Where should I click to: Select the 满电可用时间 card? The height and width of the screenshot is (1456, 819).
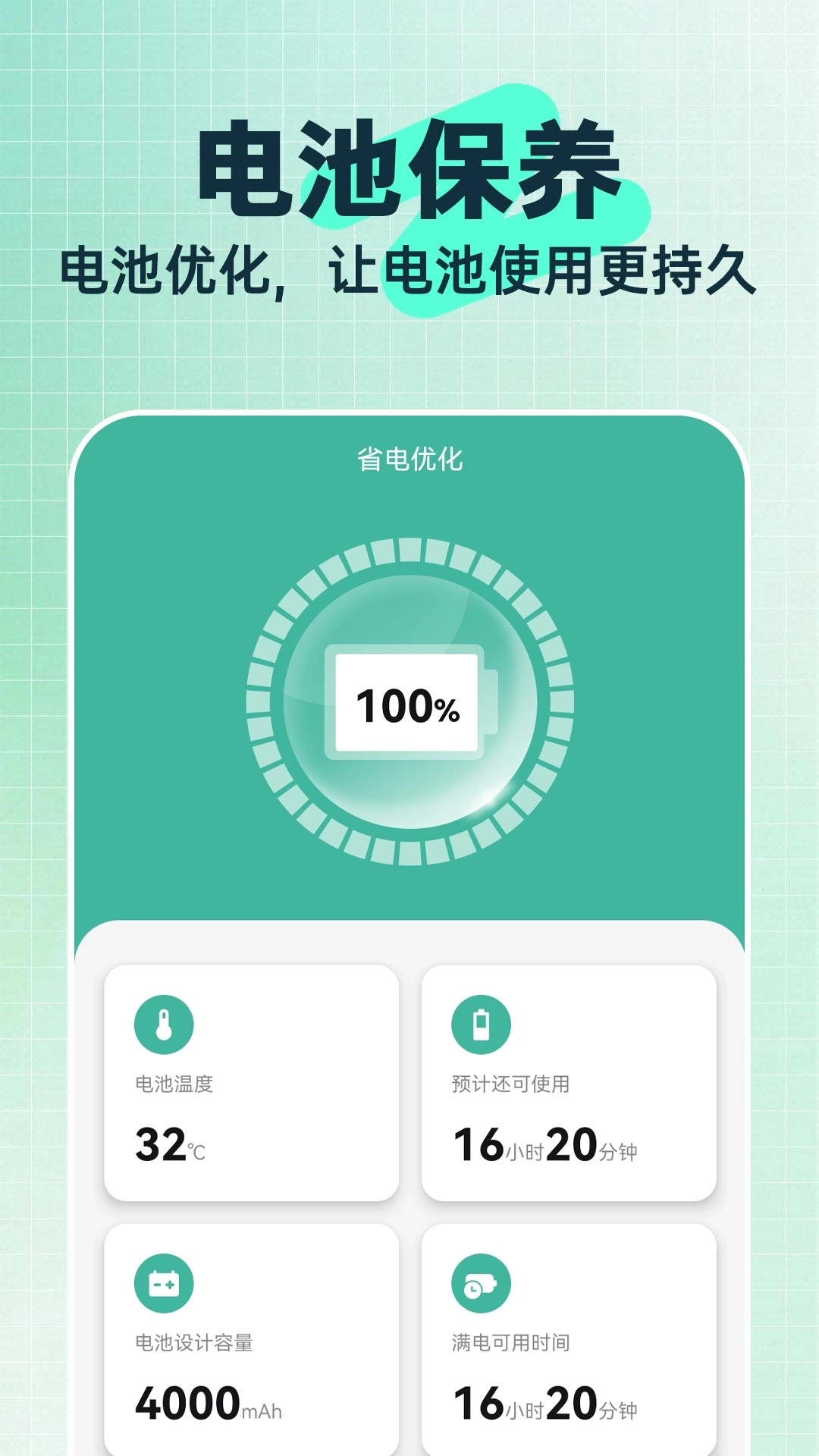tap(568, 1339)
